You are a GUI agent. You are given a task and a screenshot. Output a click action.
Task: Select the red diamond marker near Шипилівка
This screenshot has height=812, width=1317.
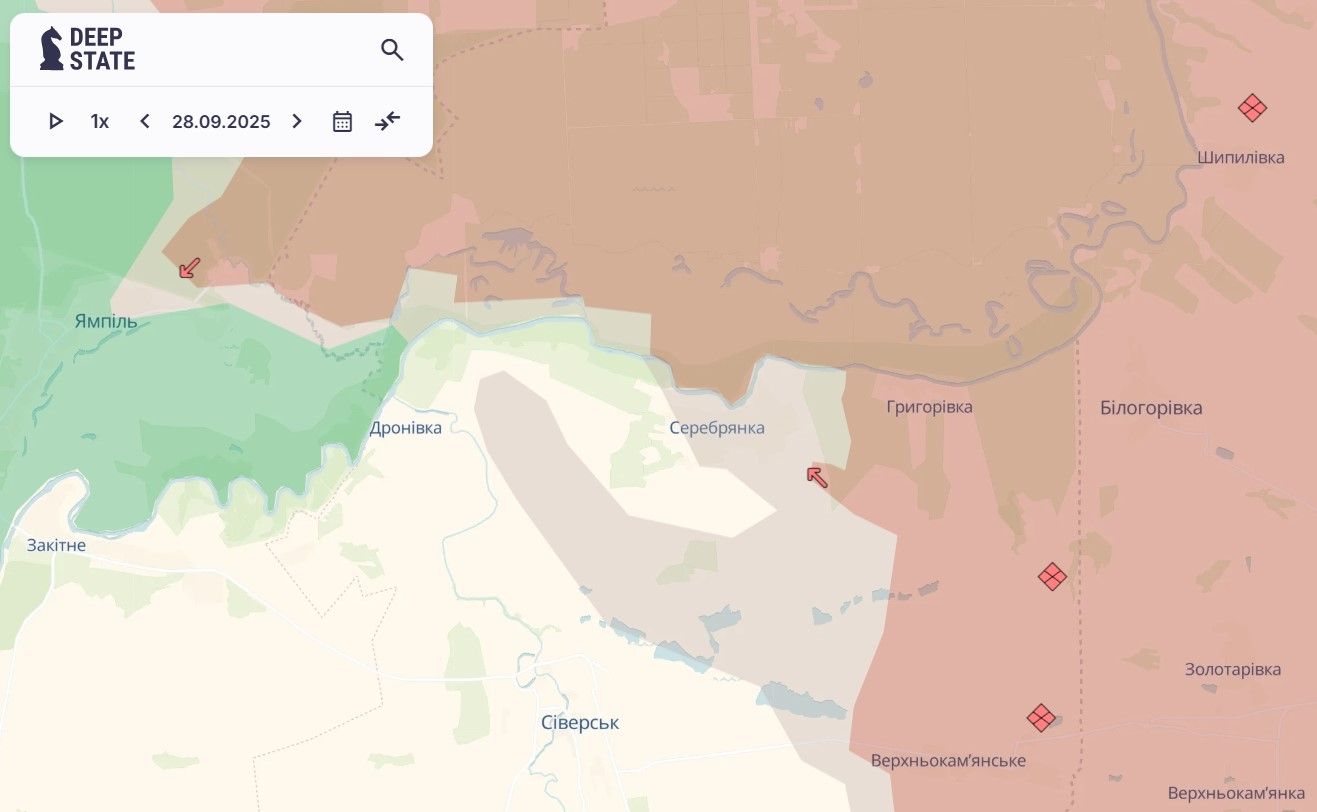point(1252,108)
